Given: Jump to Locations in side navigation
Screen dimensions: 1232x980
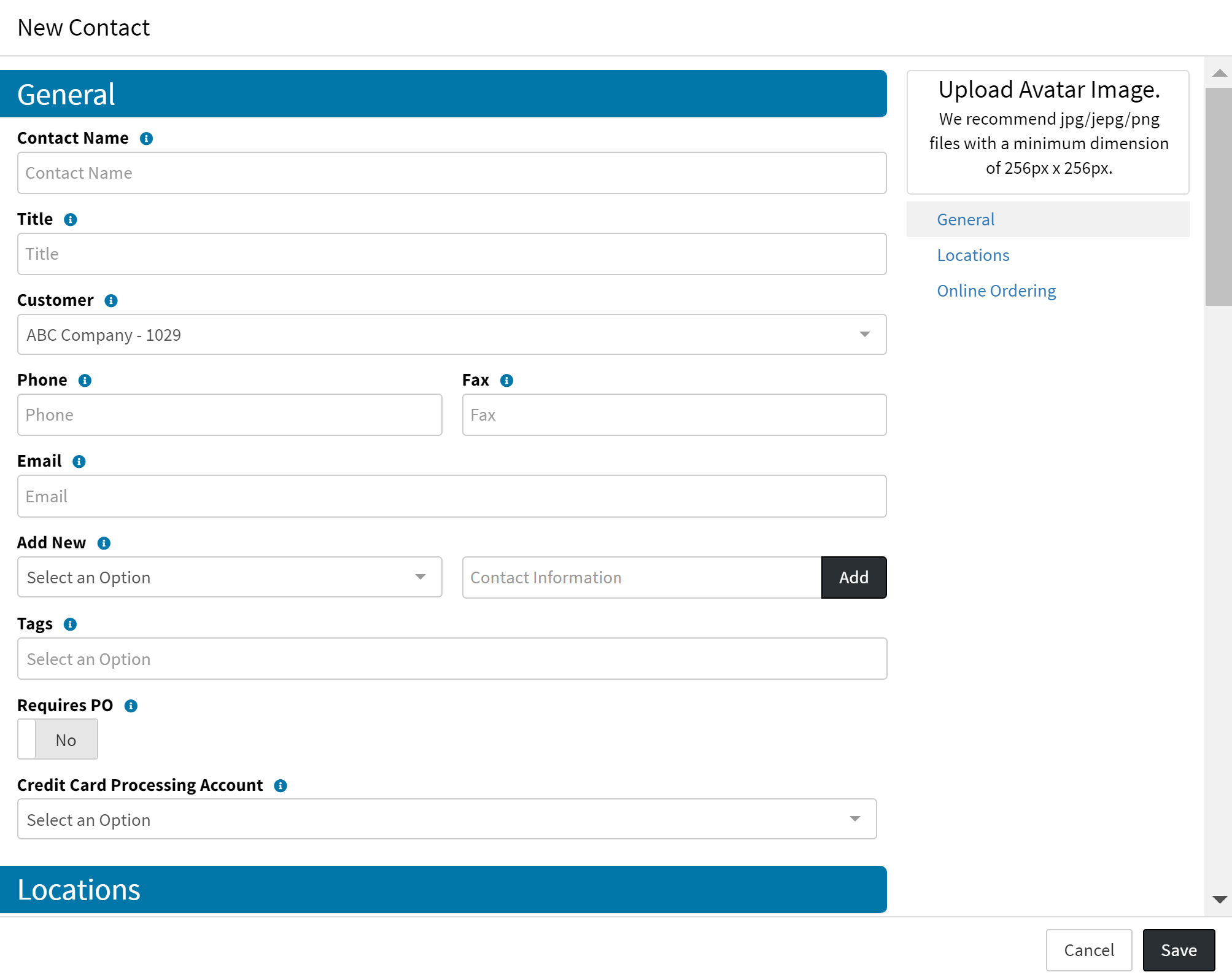Looking at the screenshot, I should pyautogui.click(x=973, y=255).
